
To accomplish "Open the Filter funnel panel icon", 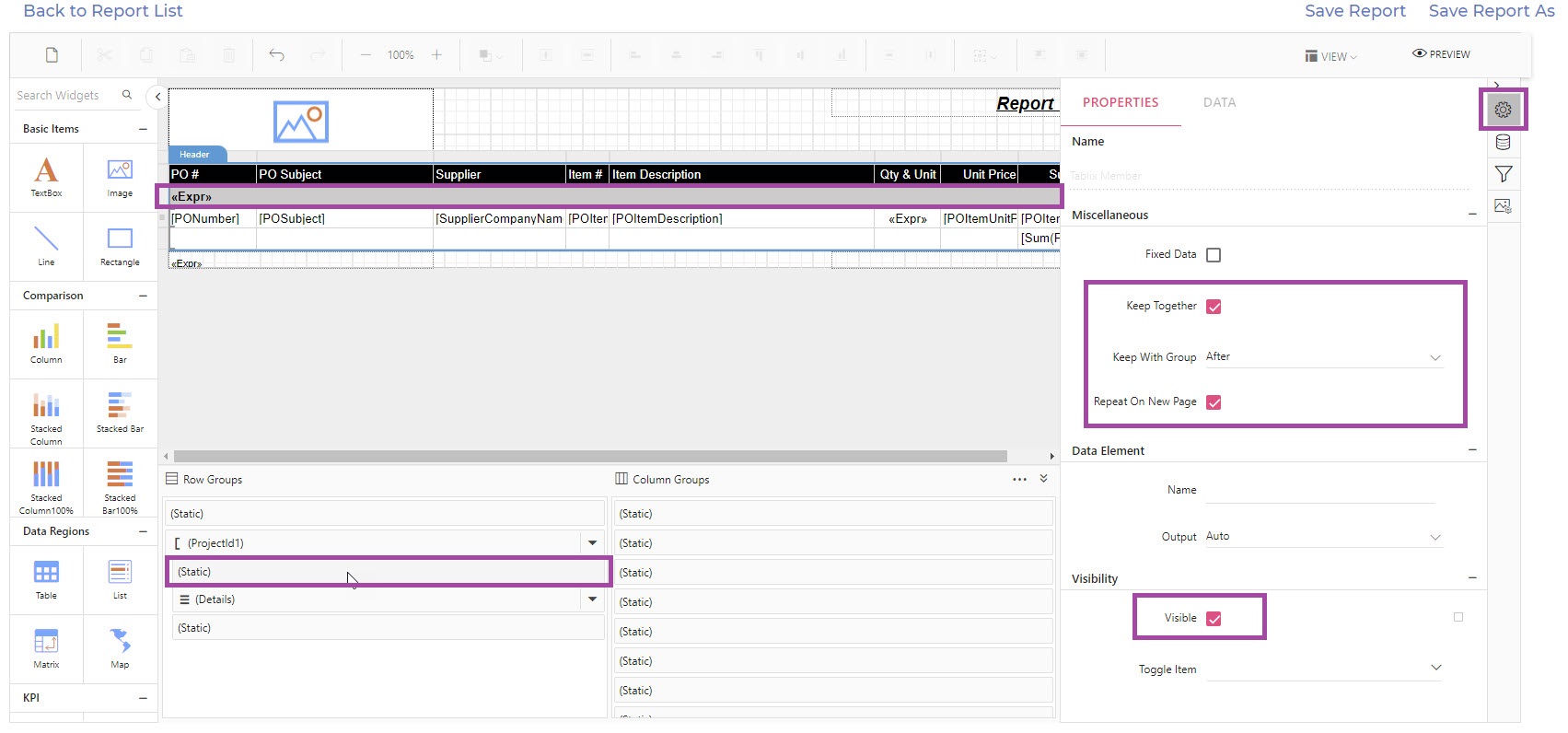I will pyautogui.click(x=1503, y=174).
